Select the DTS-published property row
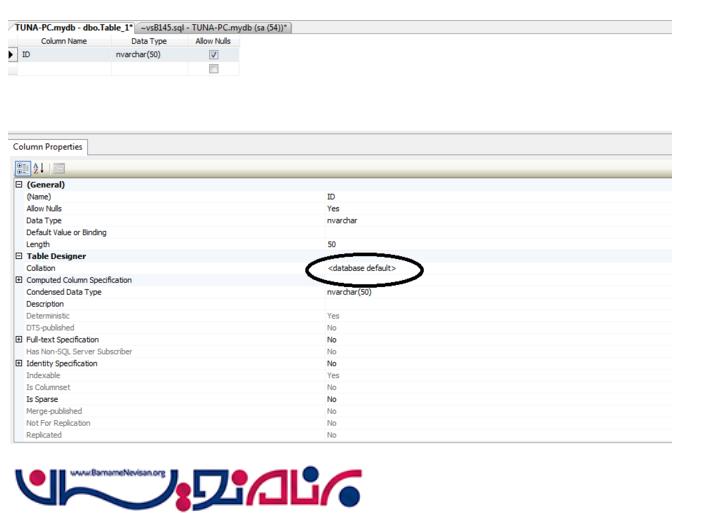The image size is (726, 513). tap(50, 328)
